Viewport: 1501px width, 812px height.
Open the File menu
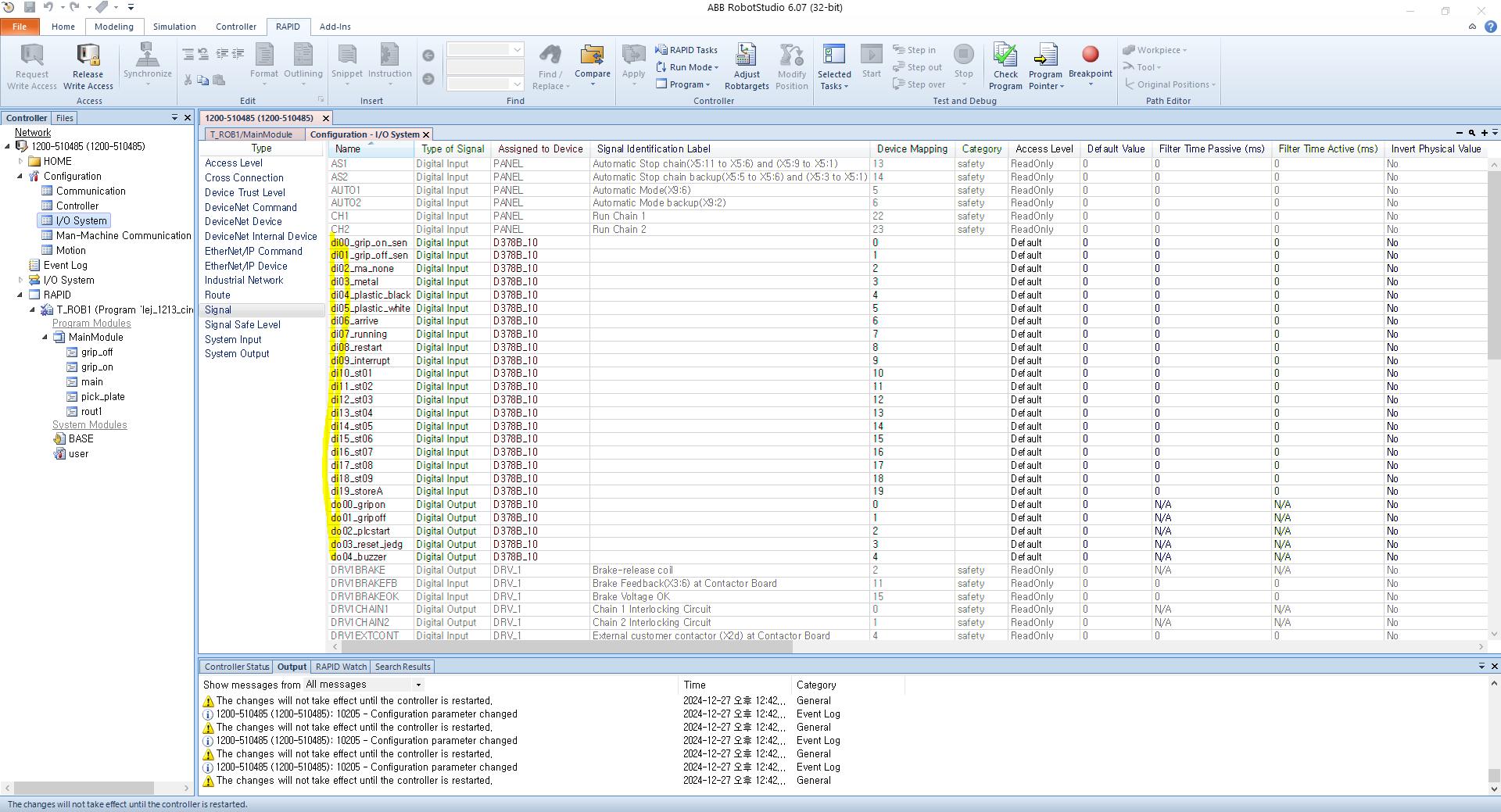20,27
